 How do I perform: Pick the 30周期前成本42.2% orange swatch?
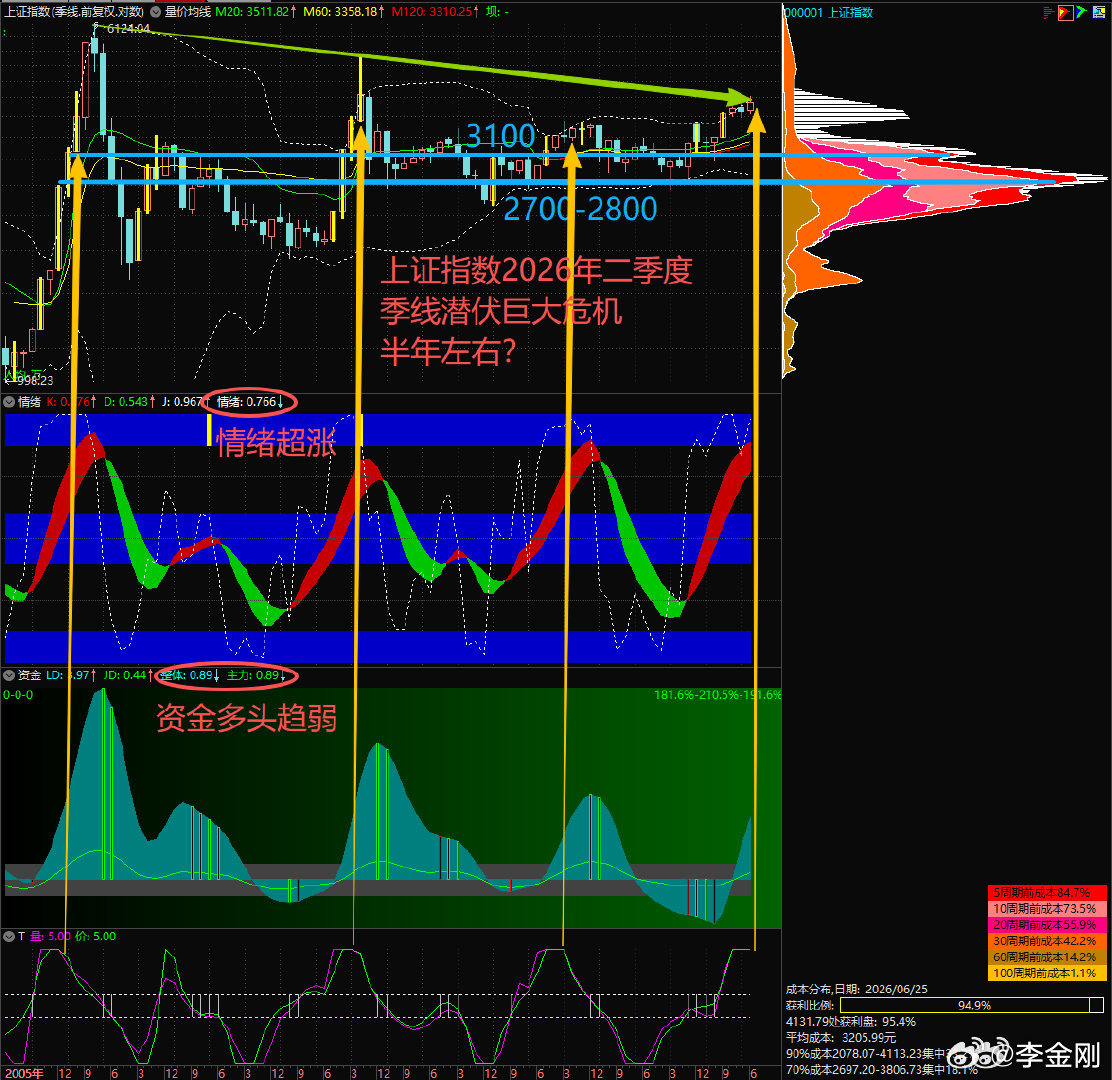(1047, 941)
